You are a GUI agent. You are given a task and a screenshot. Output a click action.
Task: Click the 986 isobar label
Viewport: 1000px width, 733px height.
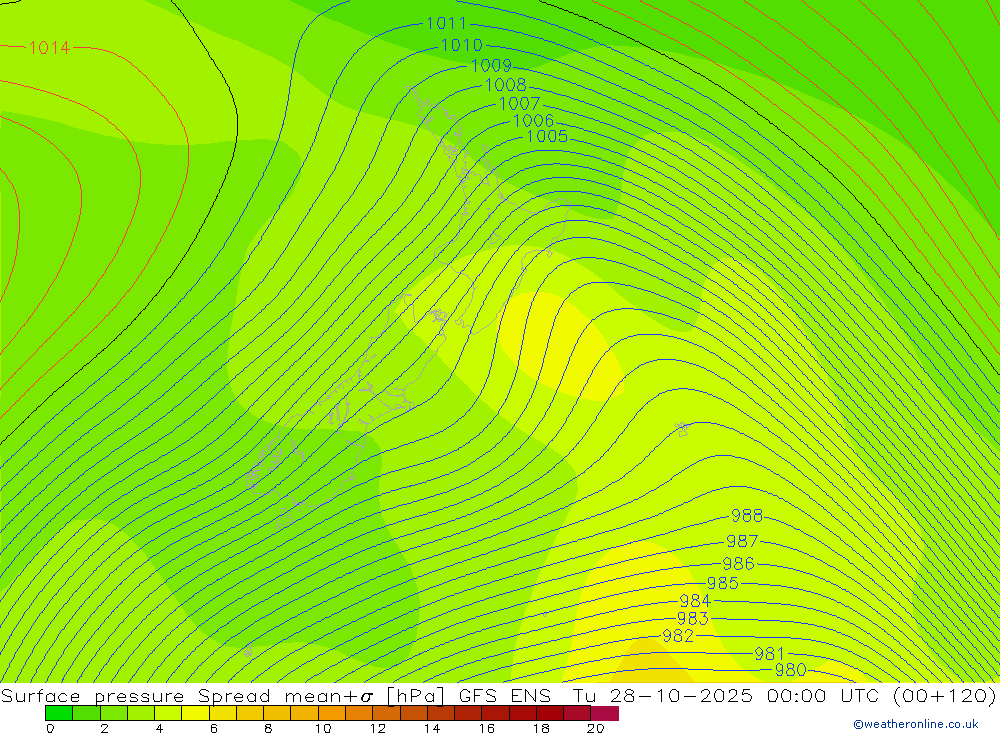[x=739, y=564]
